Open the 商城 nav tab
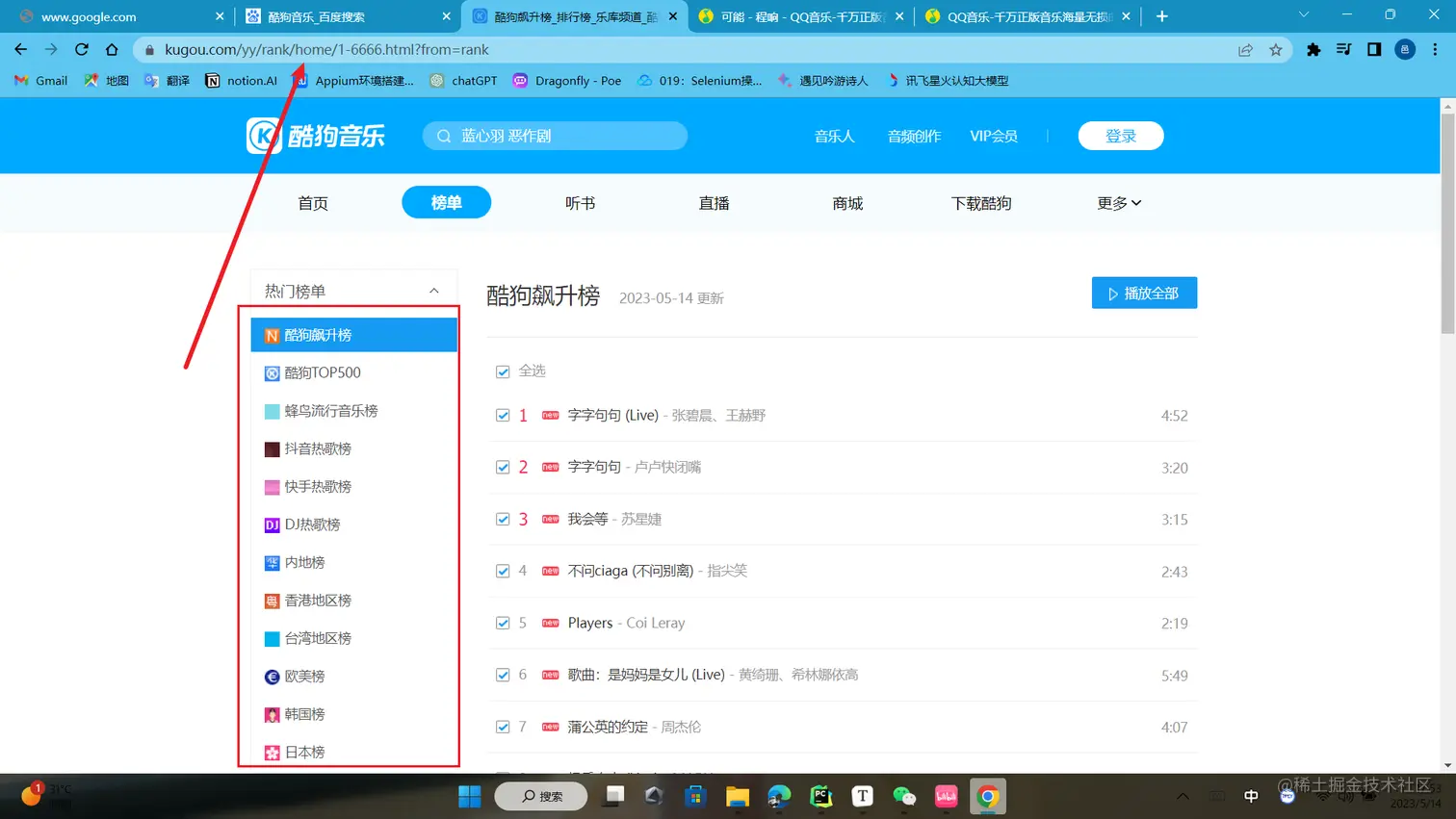 point(847,203)
